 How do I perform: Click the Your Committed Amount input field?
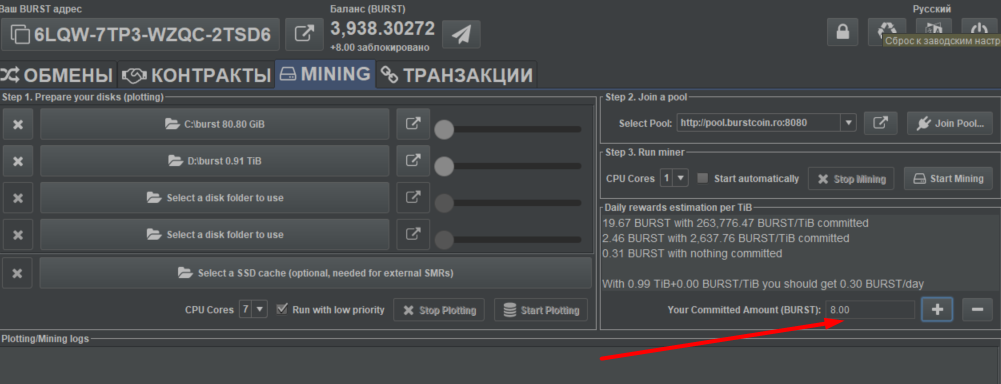869,309
